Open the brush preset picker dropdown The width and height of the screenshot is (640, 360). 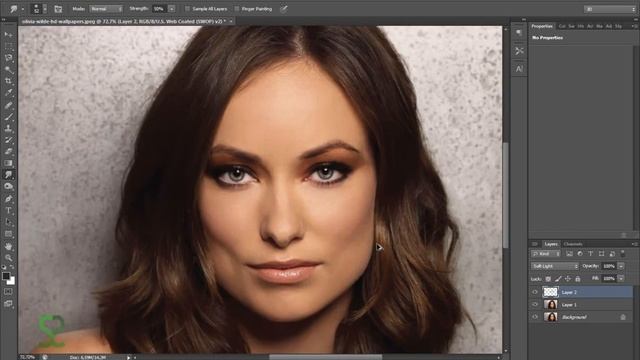45,9
